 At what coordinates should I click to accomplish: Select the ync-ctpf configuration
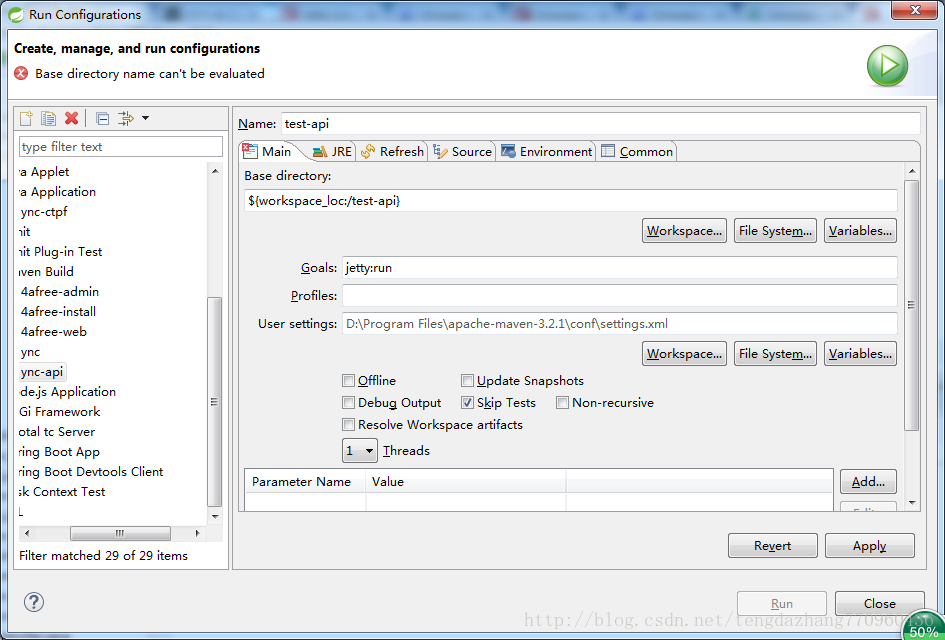tap(43, 212)
